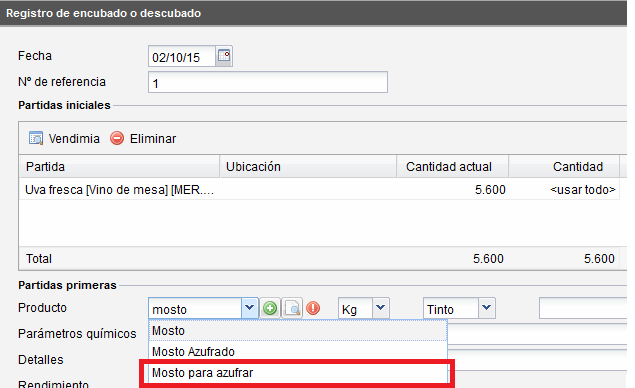Click the Eliminar button
The width and height of the screenshot is (635, 388).
pos(143,139)
